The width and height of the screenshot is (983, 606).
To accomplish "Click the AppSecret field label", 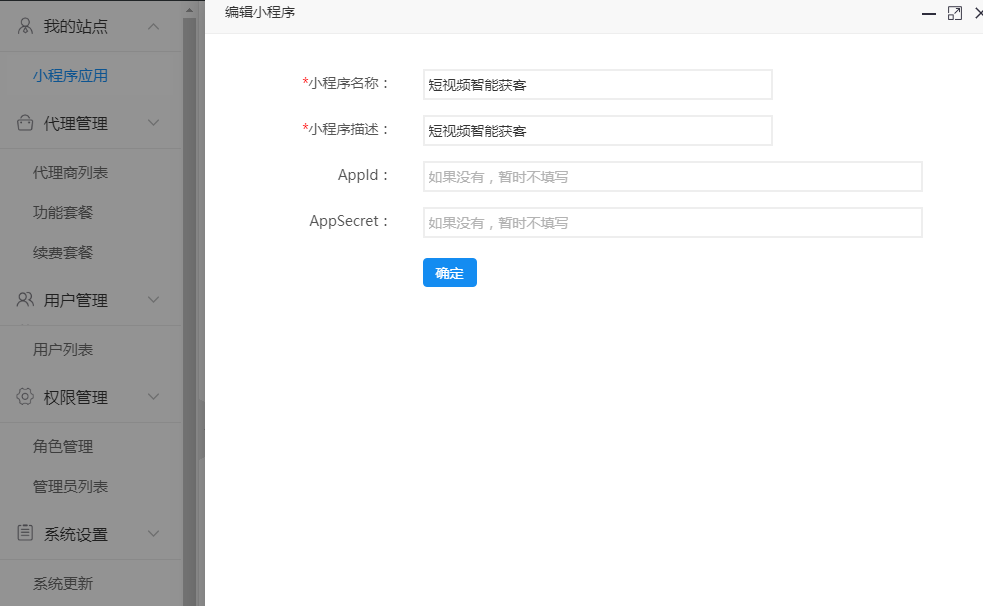I will [349, 221].
